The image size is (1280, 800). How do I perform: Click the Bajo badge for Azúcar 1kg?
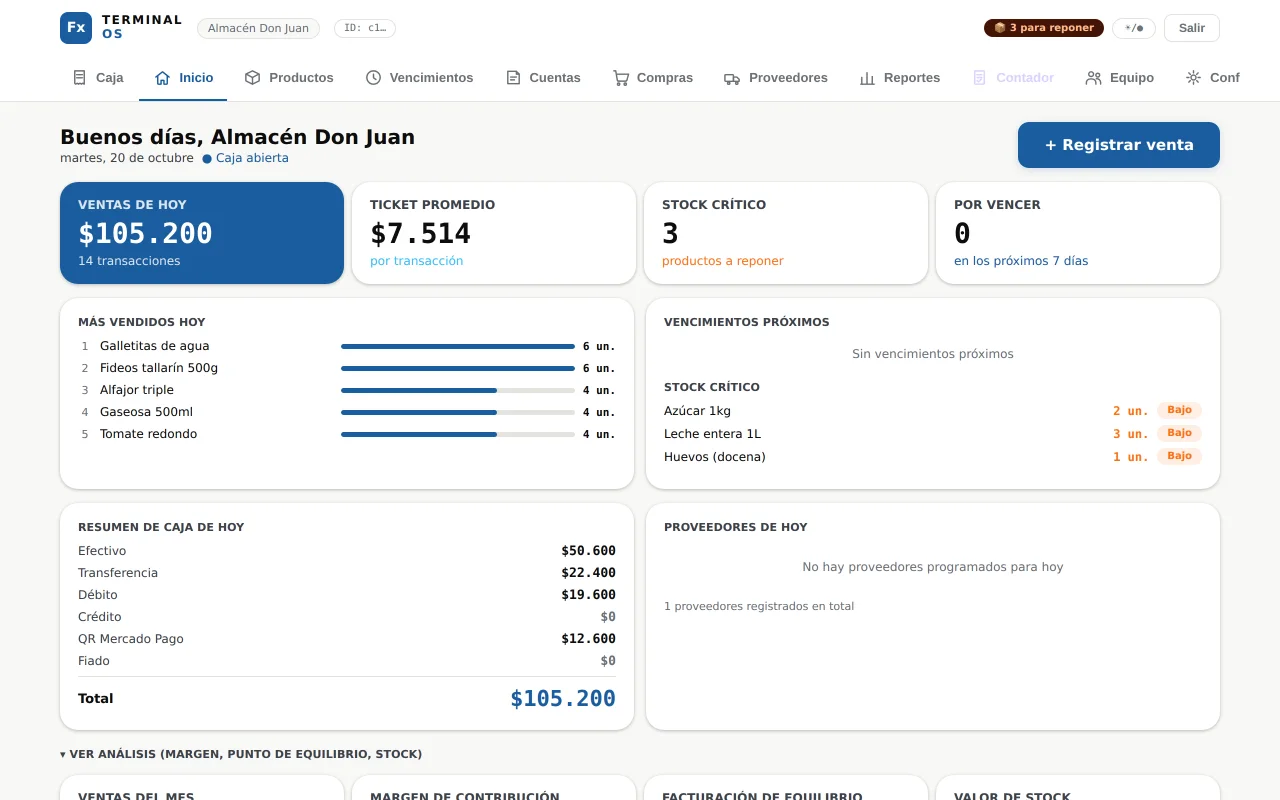(x=1180, y=410)
